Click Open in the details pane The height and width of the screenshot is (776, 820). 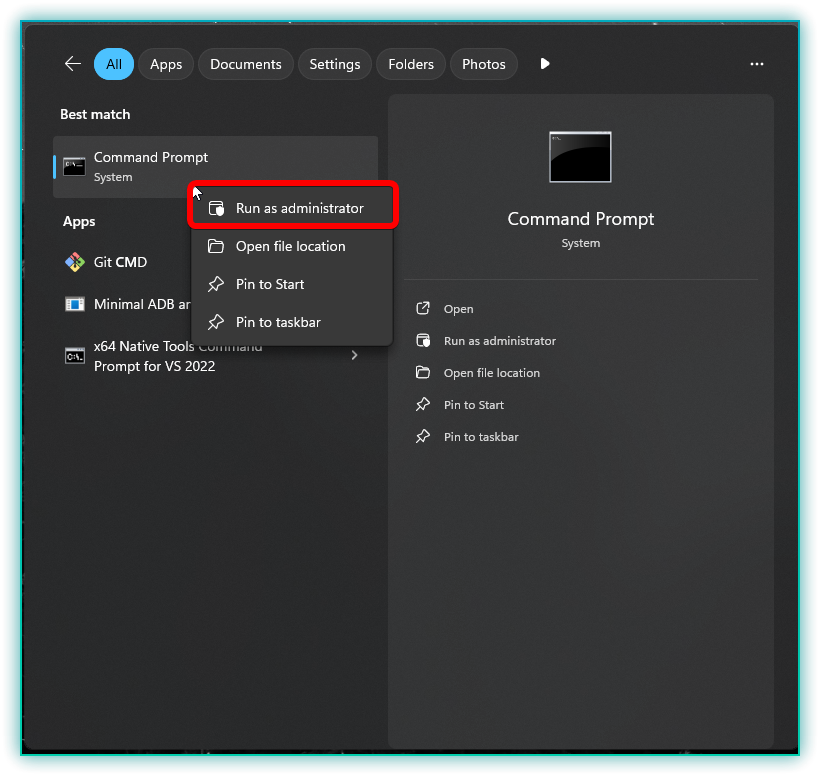pos(459,309)
